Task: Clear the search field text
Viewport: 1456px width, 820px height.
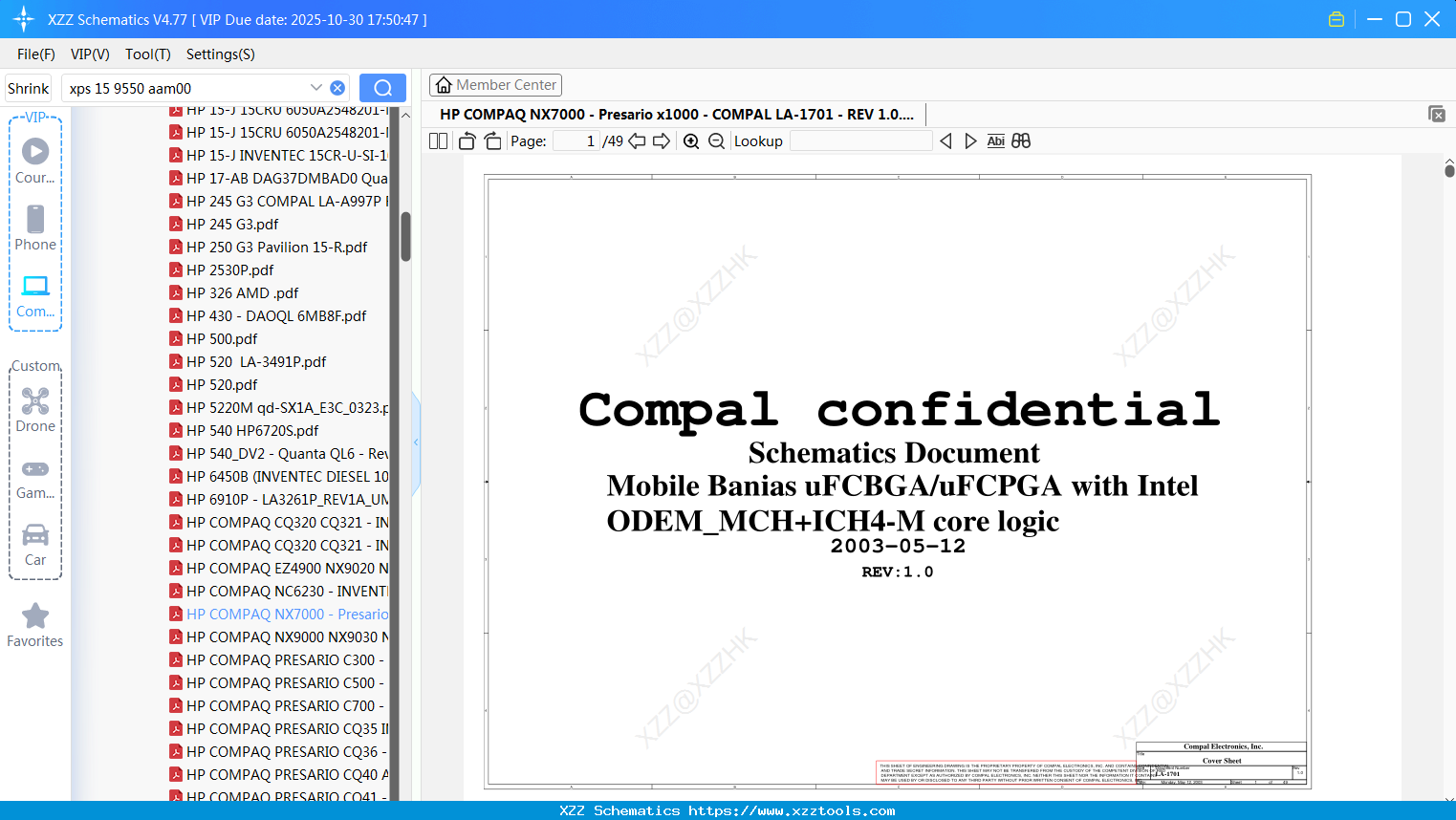Action: tap(337, 88)
